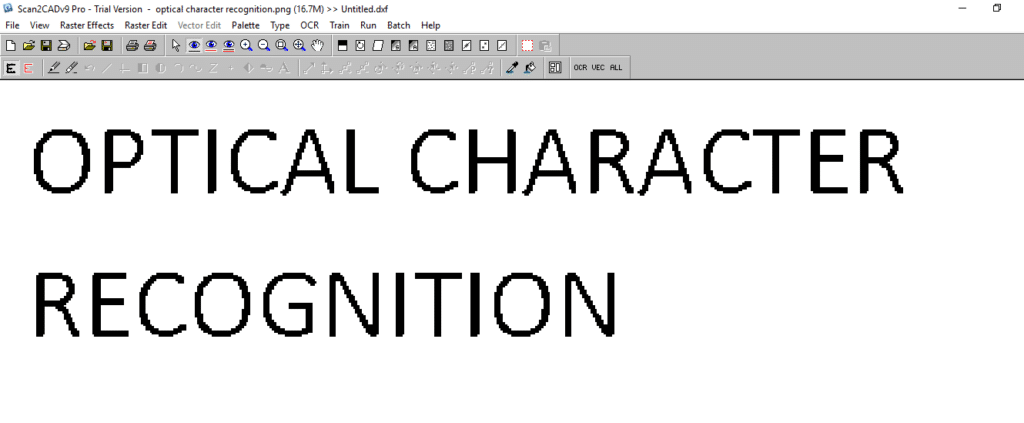Save raster using the floppy disk icon
This screenshot has width=1024, height=423.
[46, 46]
